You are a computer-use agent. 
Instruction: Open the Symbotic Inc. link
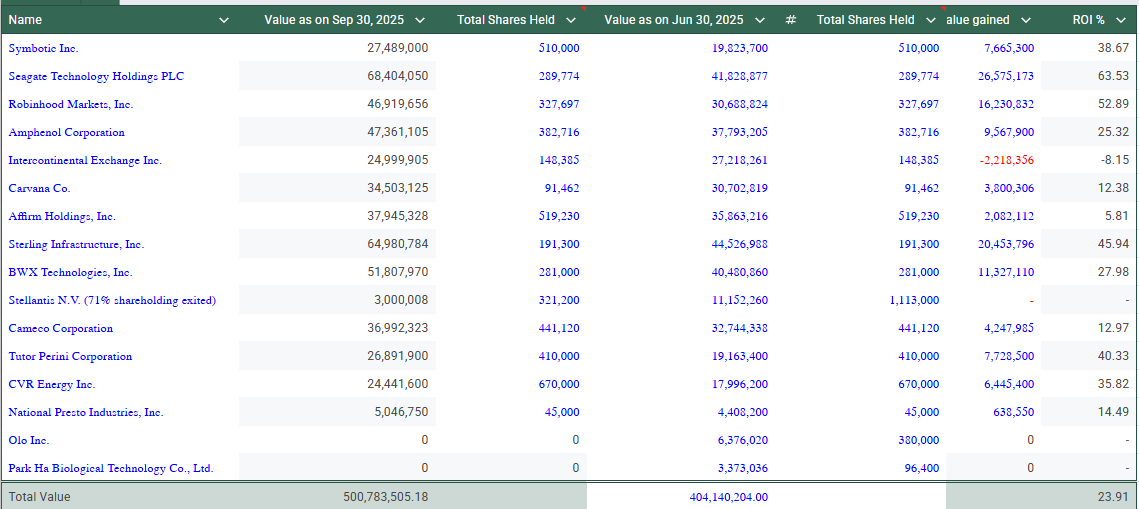[x=44, y=49]
